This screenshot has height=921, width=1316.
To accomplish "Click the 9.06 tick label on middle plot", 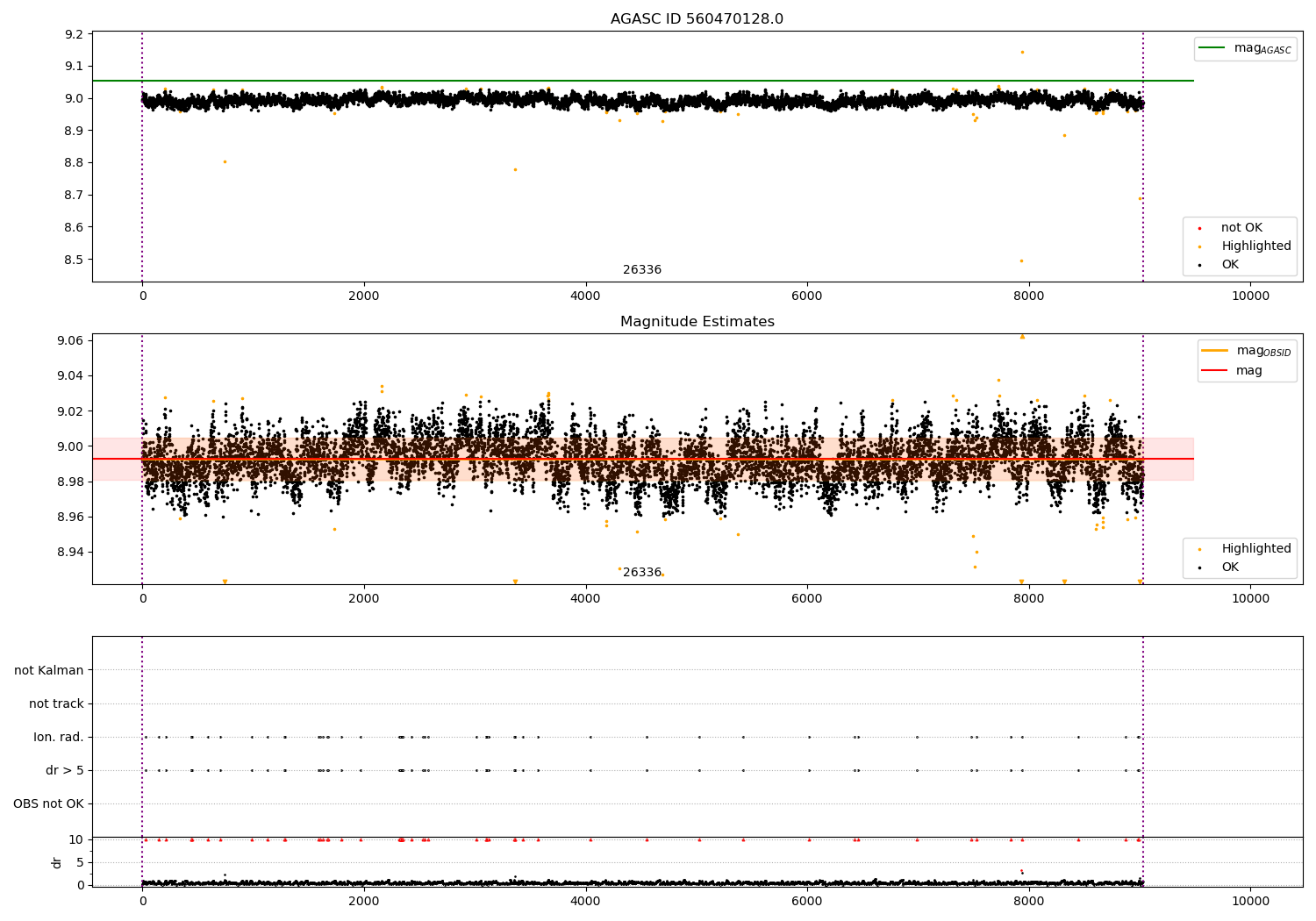I will click(x=71, y=340).
